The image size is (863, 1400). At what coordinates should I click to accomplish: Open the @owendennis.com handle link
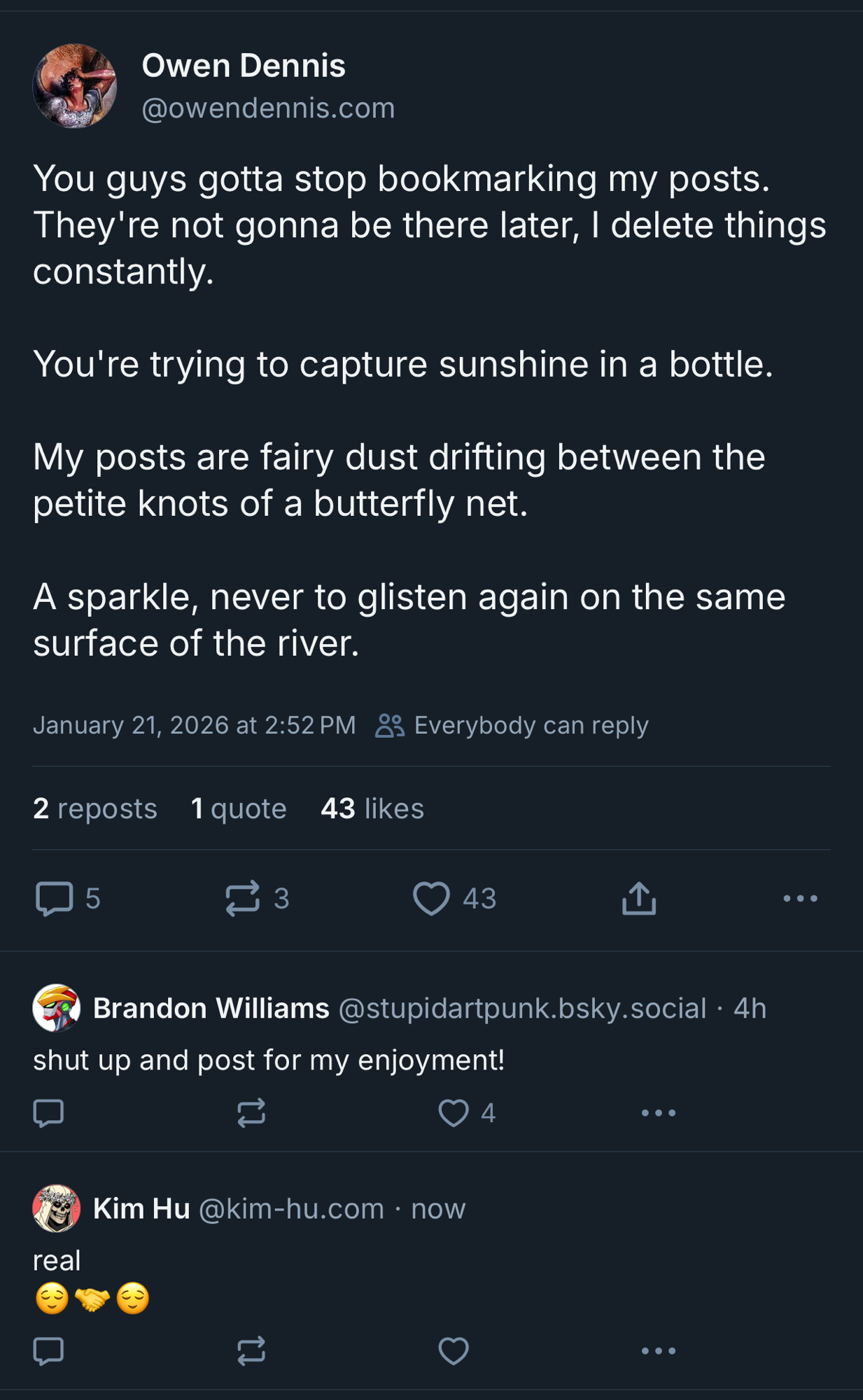(268, 108)
